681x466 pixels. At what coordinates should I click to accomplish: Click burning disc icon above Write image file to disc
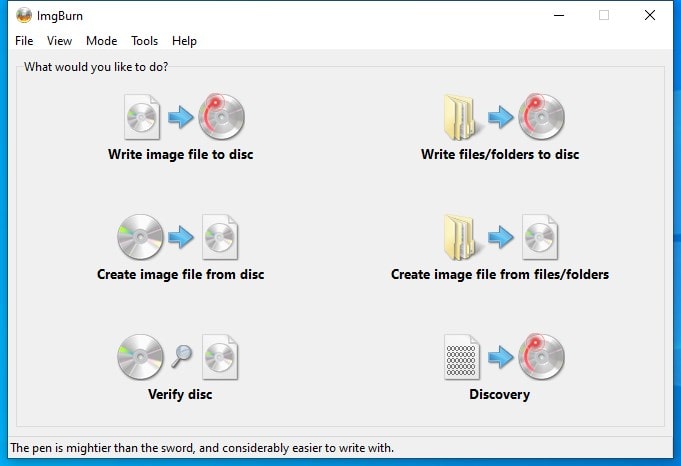pyautogui.click(x=221, y=116)
